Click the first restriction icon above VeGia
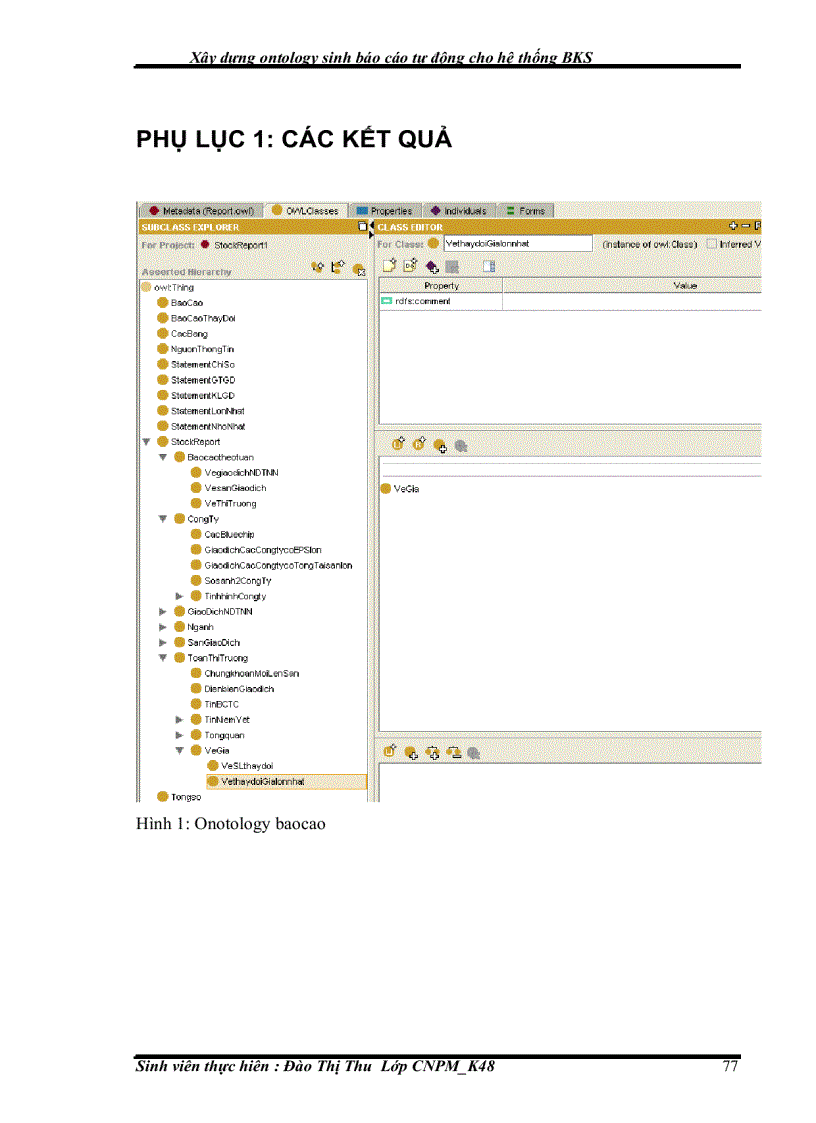 pos(397,444)
